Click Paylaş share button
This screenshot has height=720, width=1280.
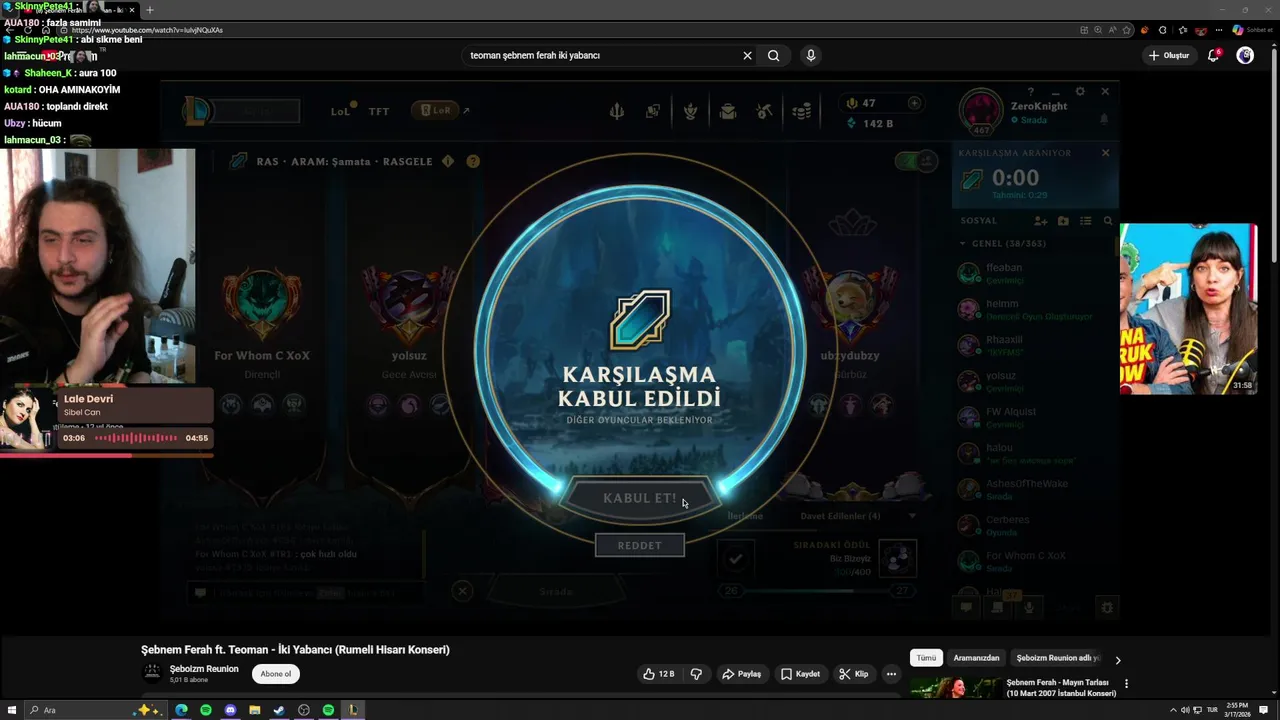coord(742,674)
